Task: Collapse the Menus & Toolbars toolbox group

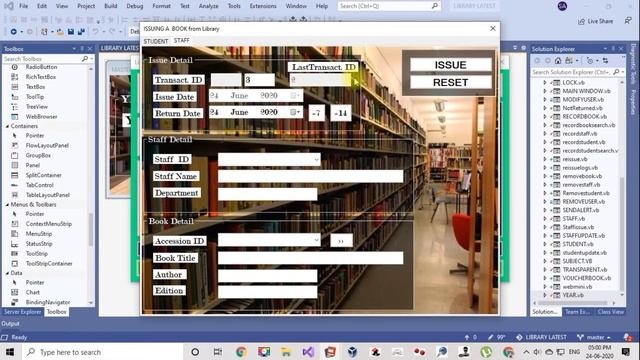Action: pos(7,204)
